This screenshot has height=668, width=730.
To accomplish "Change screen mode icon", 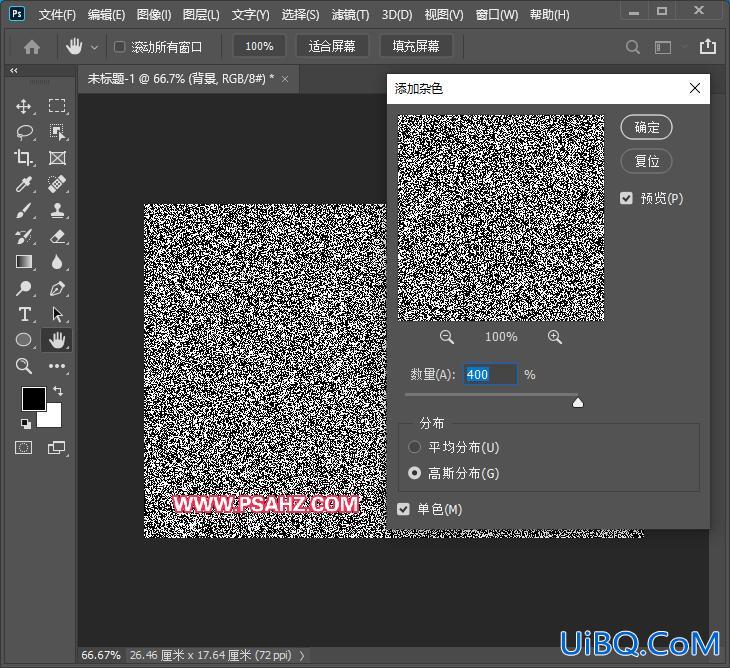I will 57,448.
